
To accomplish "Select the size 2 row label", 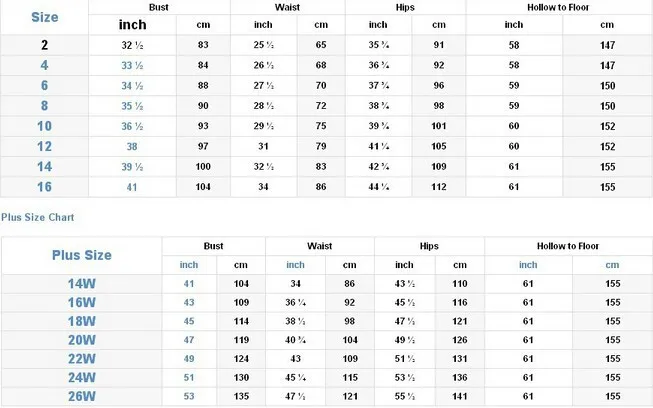I will tap(45, 45).
